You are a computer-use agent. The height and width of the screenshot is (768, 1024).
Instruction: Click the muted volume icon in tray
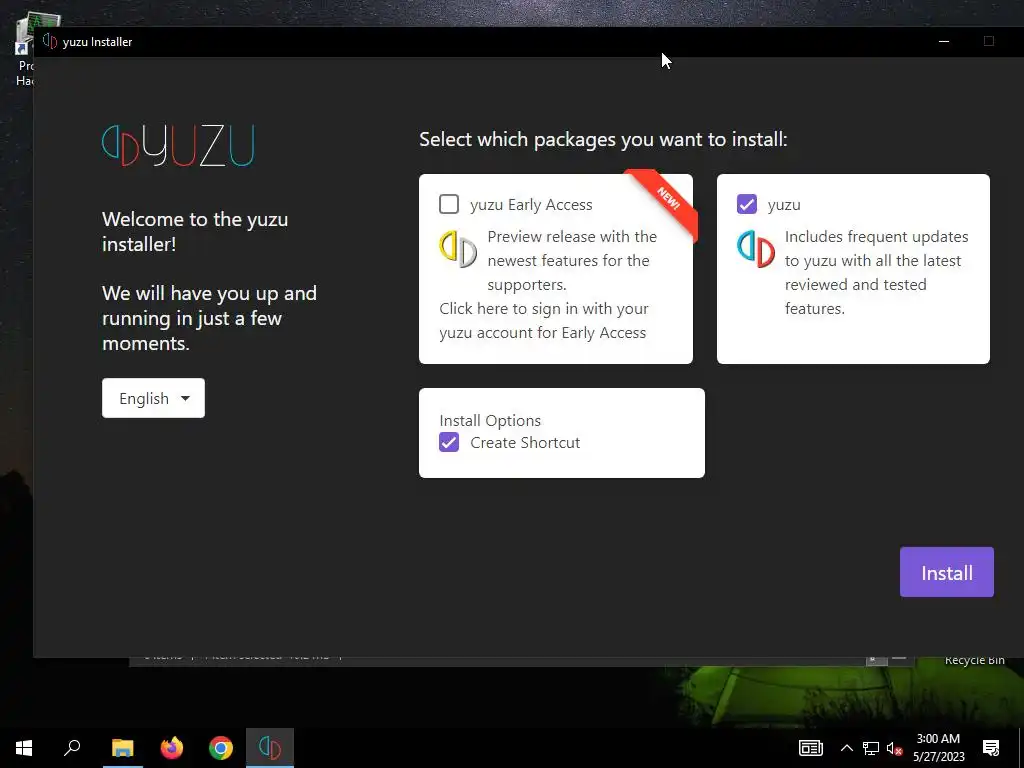(894, 748)
